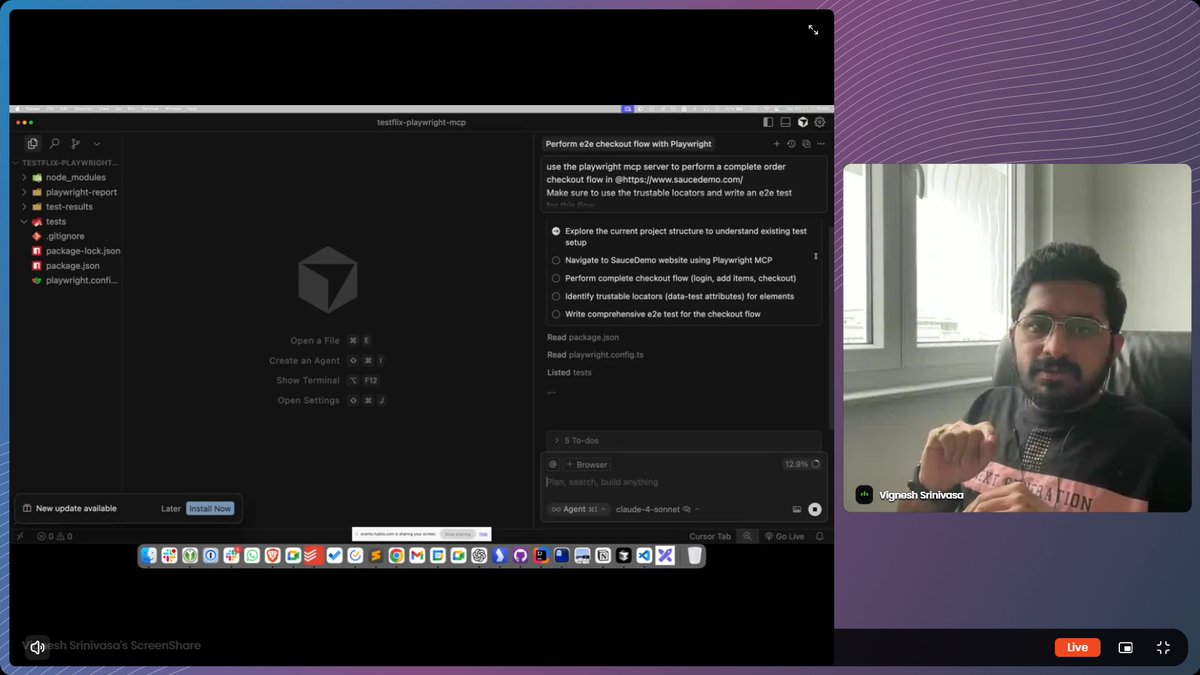This screenshot has height=675, width=1200.
Task: Click Perform complete checkout flow to-do circle
Action: click(x=556, y=278)
